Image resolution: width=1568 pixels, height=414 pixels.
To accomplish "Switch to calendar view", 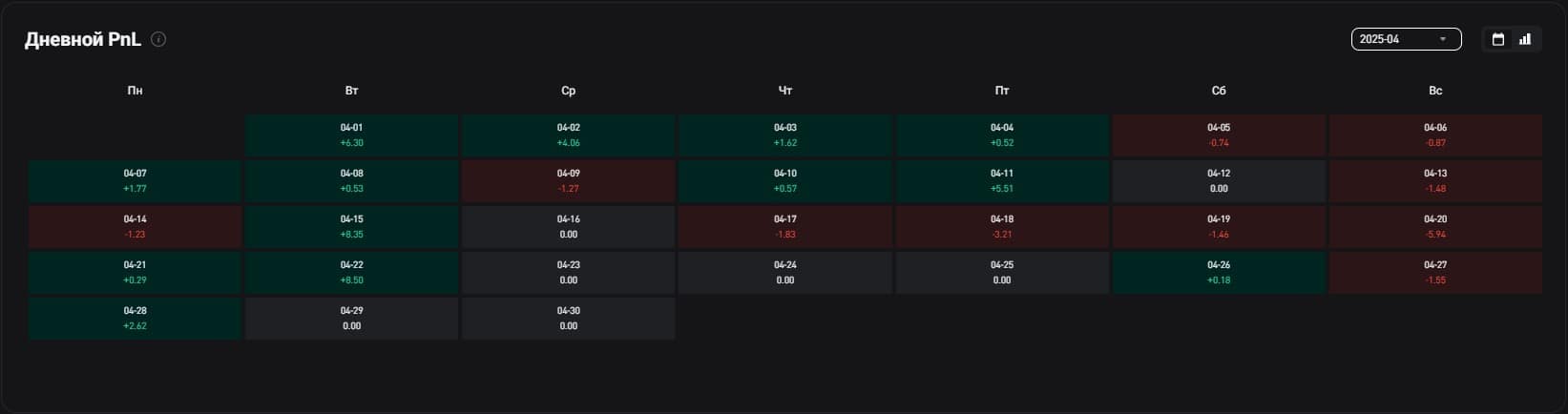I will coord(1498,39).
